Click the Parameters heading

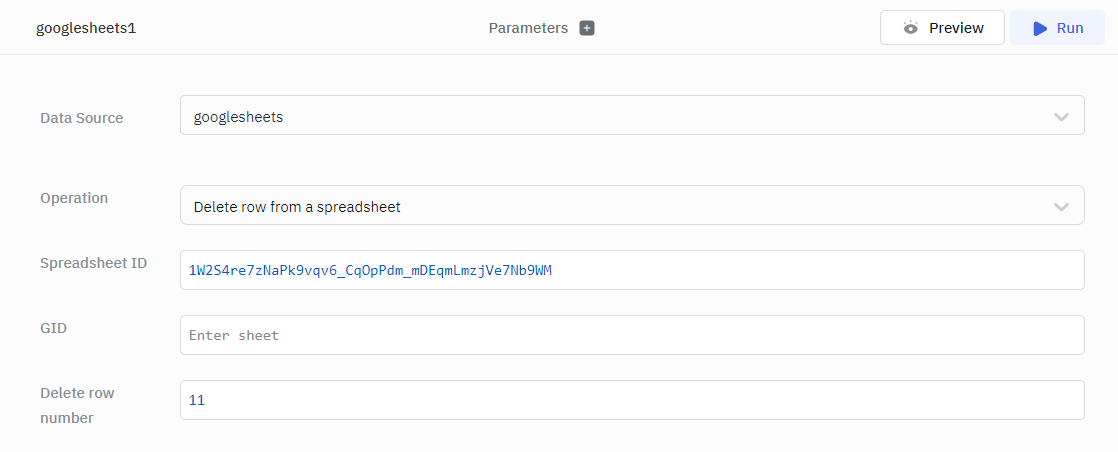[x=528, y=28]
